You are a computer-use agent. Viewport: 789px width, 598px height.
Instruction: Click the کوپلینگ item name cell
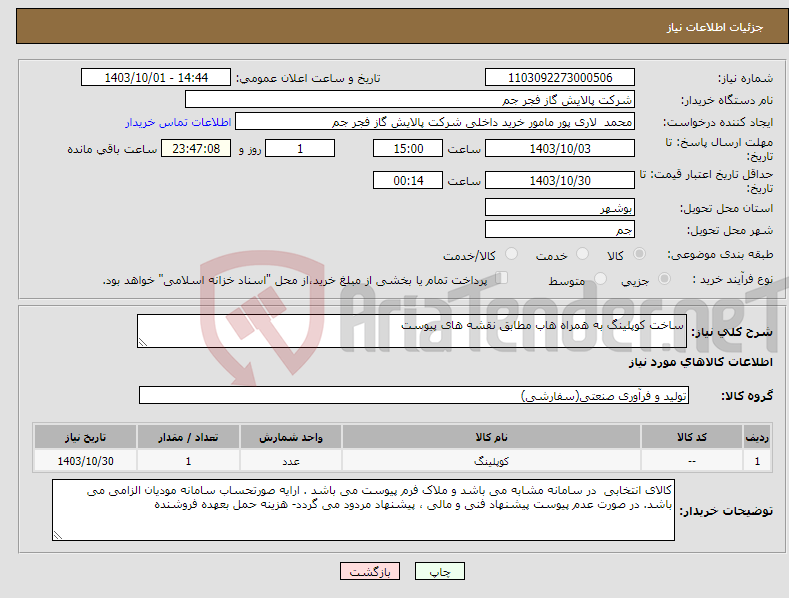pos(491,461)
